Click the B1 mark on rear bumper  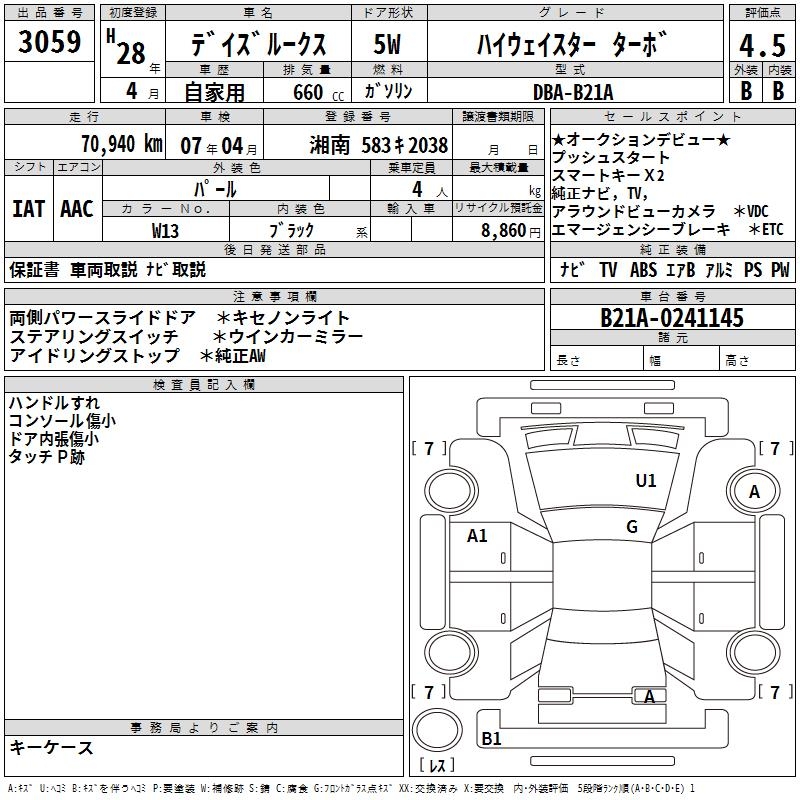click(x=491, y=738)
